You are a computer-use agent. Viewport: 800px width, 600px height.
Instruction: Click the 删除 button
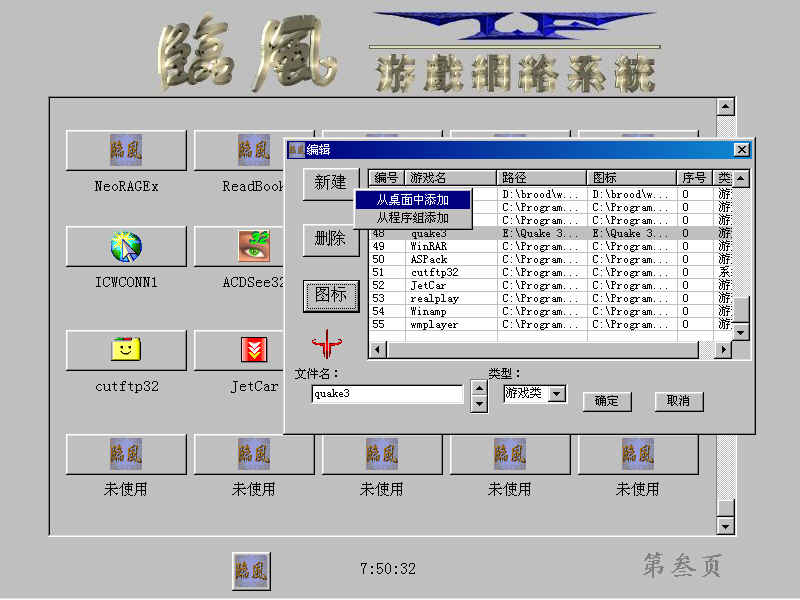click(330, 240)
